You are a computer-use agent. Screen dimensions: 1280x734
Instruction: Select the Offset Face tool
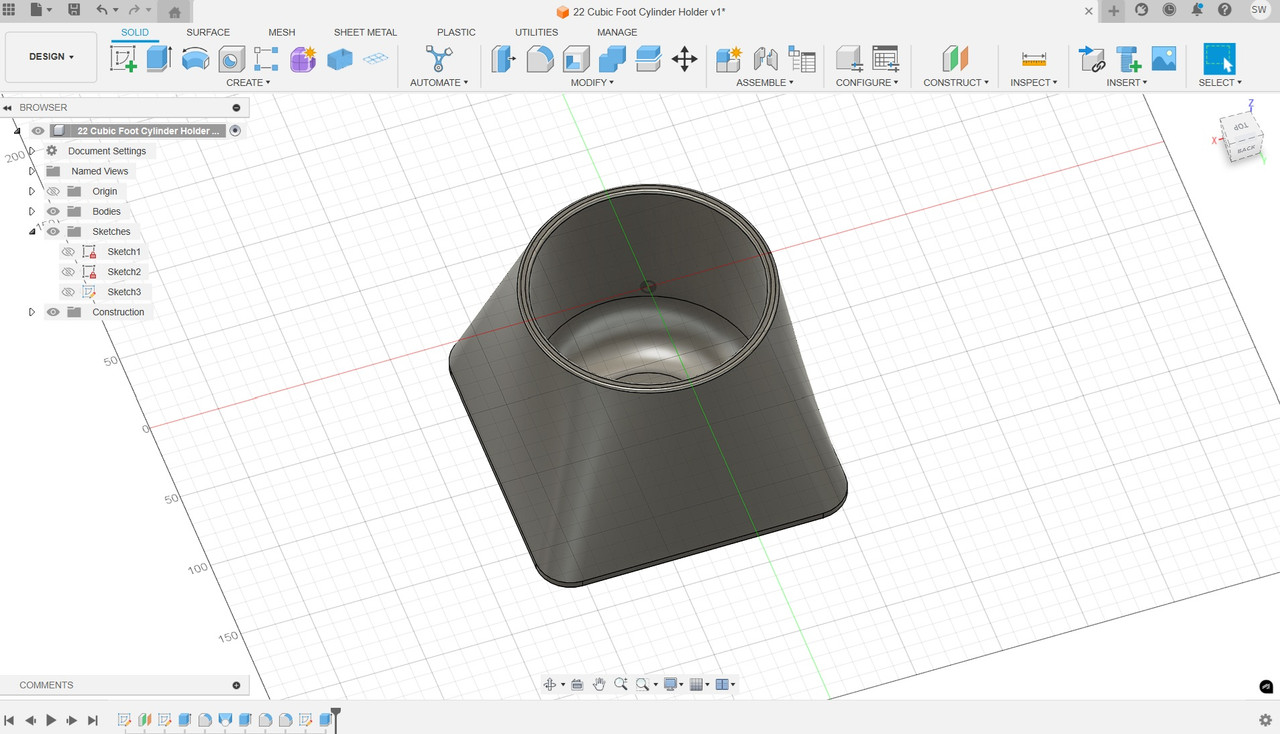[648, 59]
